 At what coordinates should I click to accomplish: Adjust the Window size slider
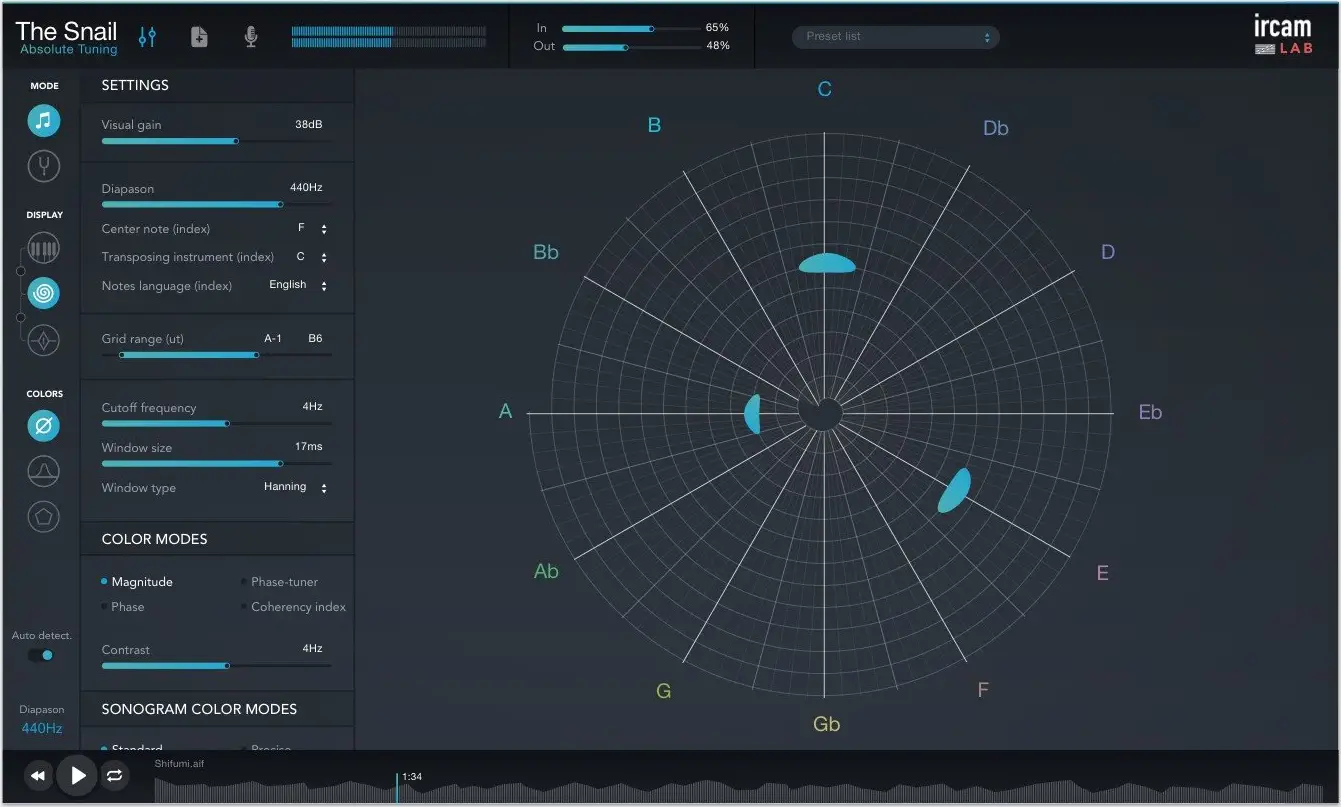(216, 463)
